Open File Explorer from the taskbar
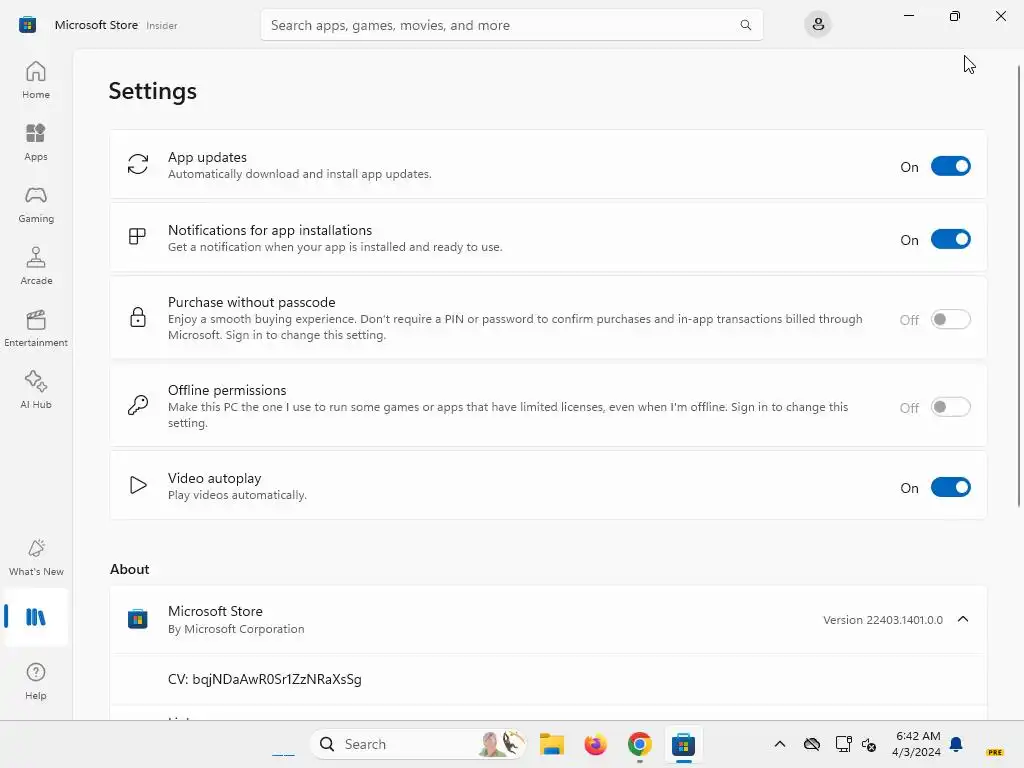Viewport: 1024px width, 768px height. click(x=552, y=744)
